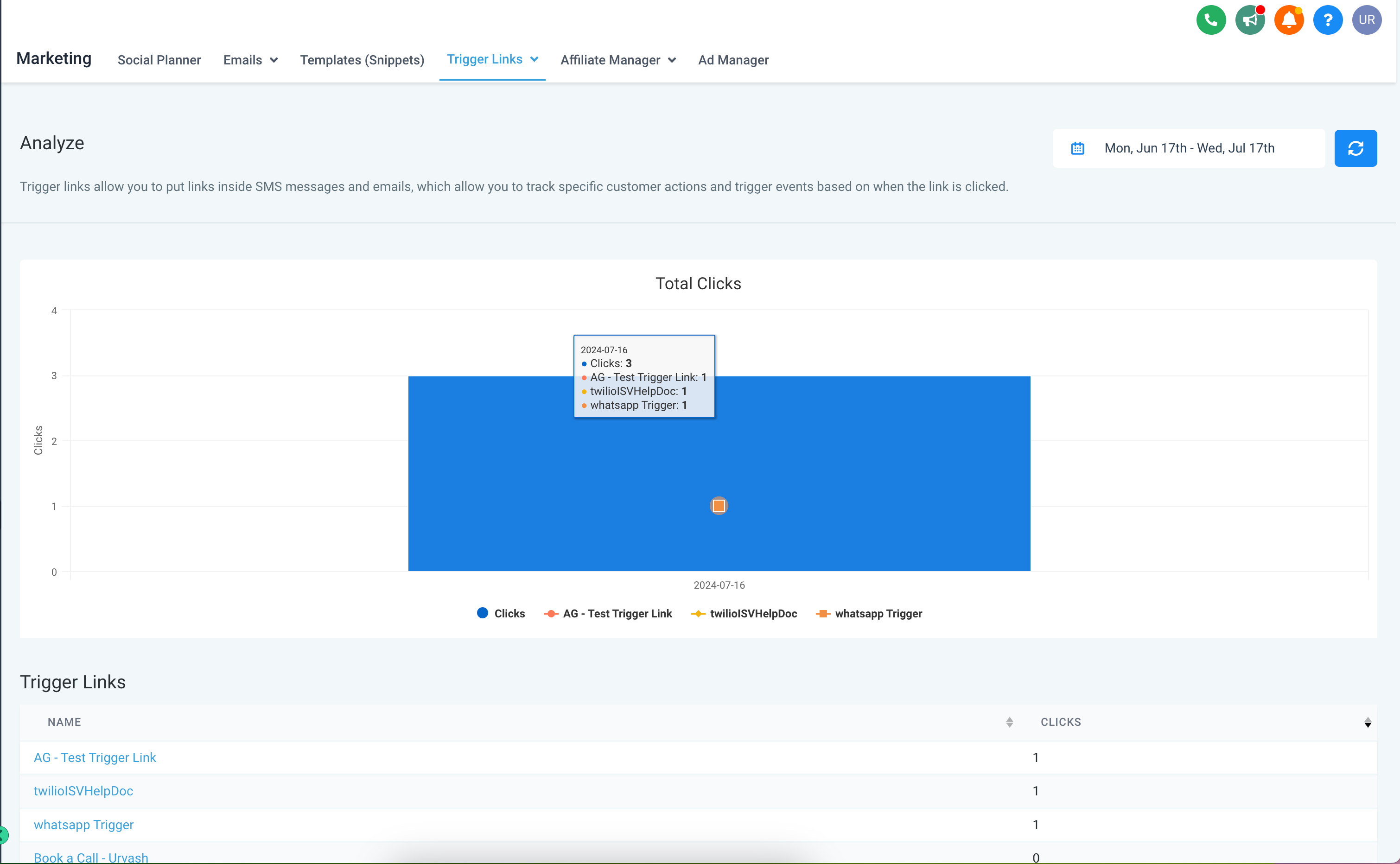
Task: Switch to Social Planner tab
Action: 159,60
